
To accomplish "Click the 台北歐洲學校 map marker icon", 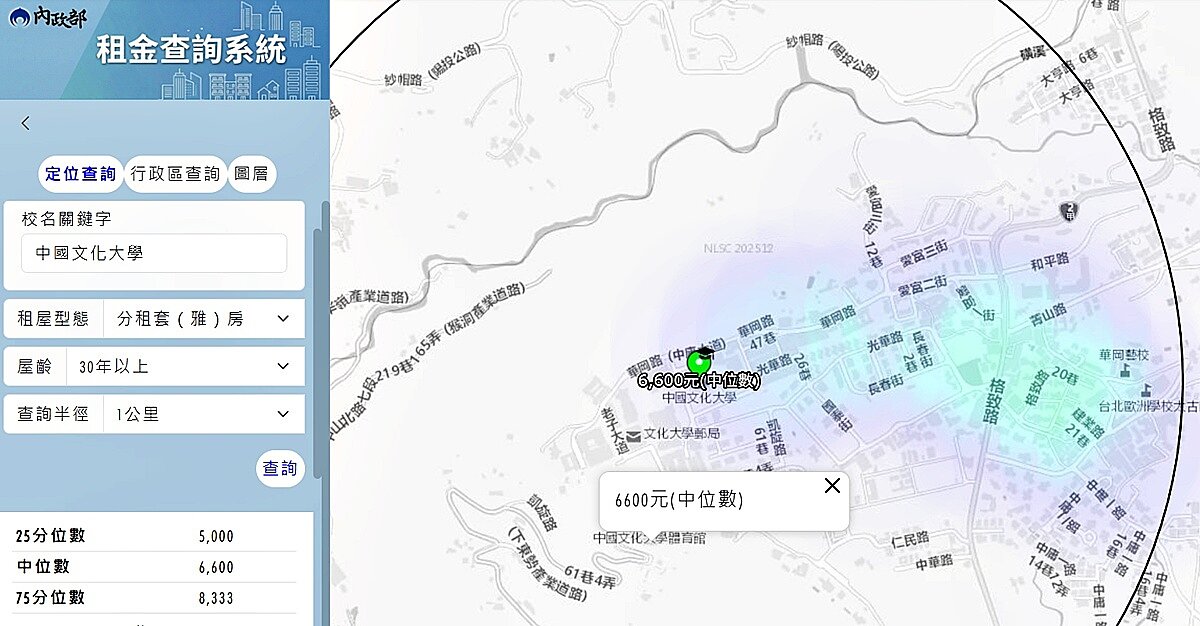I will tap(1147, 390).
